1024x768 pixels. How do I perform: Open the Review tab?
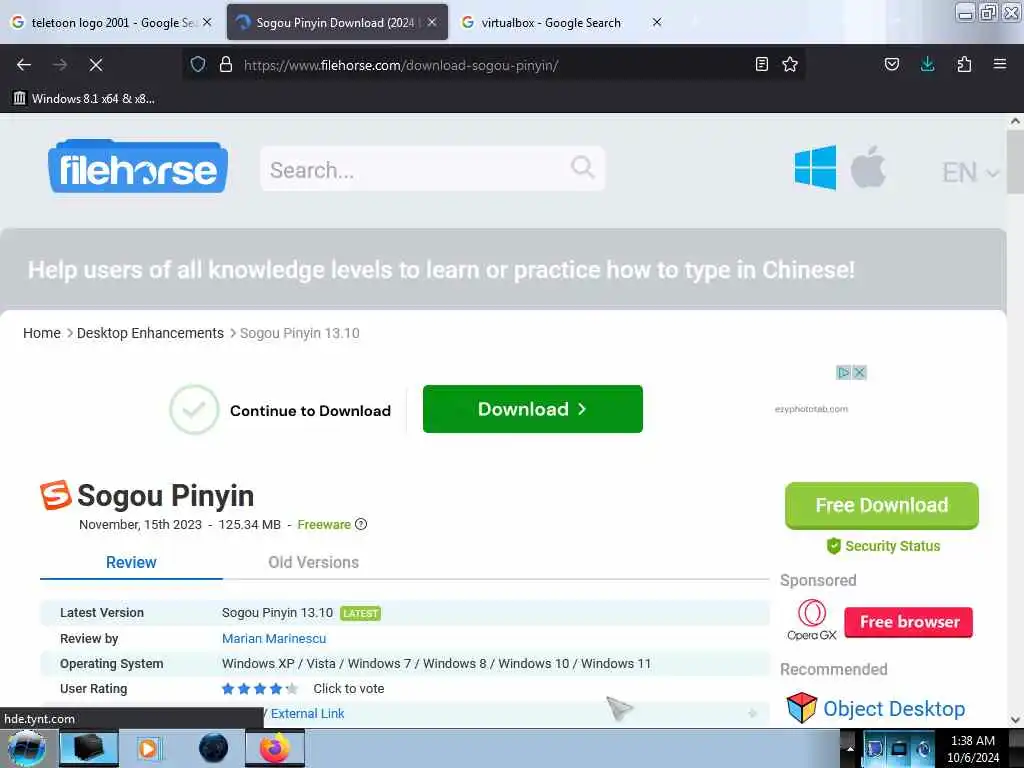(131, 562)
